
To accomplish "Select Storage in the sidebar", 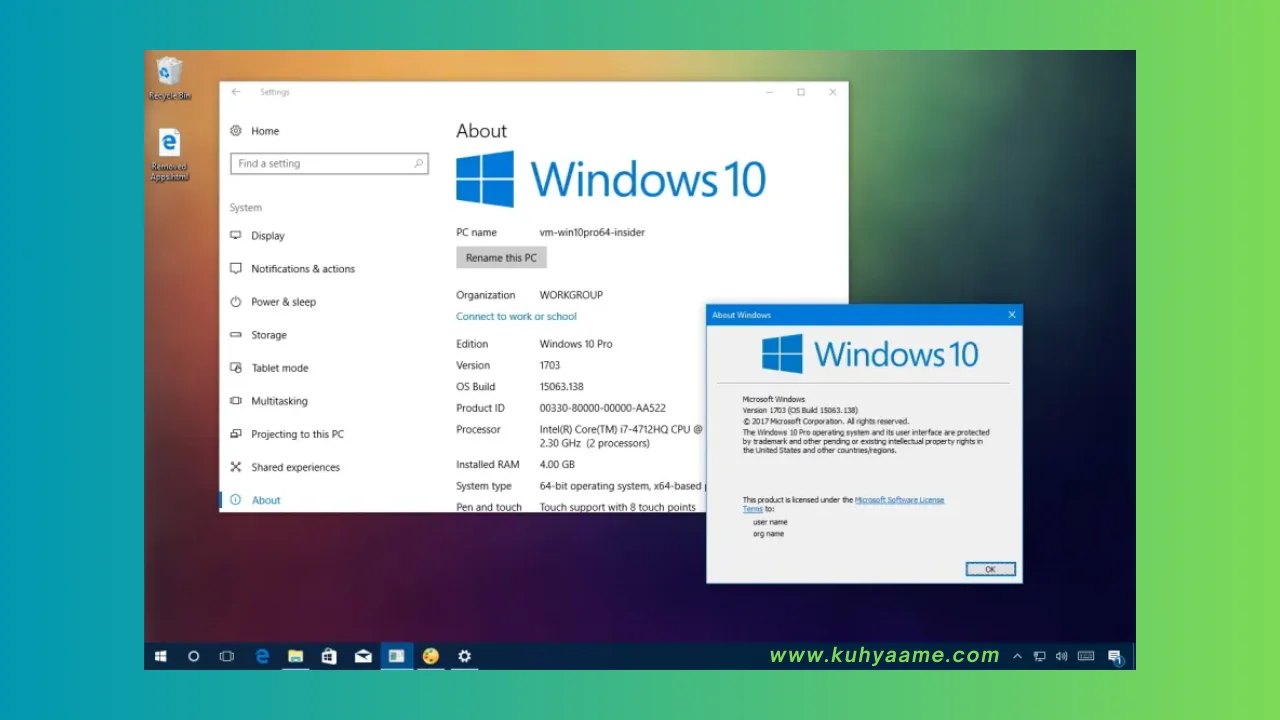I will pos(258,335).
